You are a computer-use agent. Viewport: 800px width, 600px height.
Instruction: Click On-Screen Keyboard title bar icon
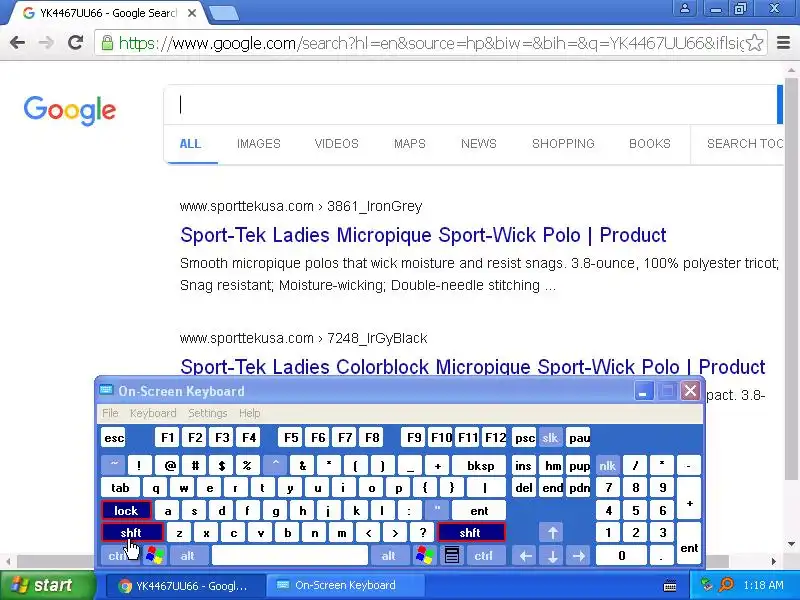106,391
